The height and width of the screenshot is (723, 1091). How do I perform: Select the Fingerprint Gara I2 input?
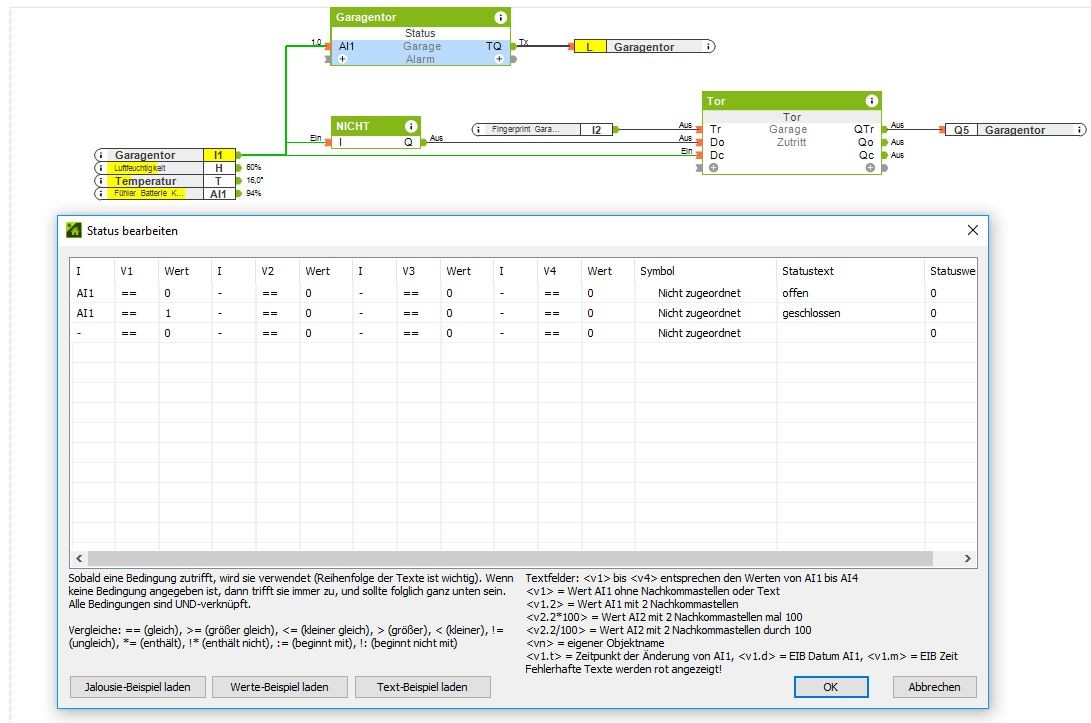543,129
